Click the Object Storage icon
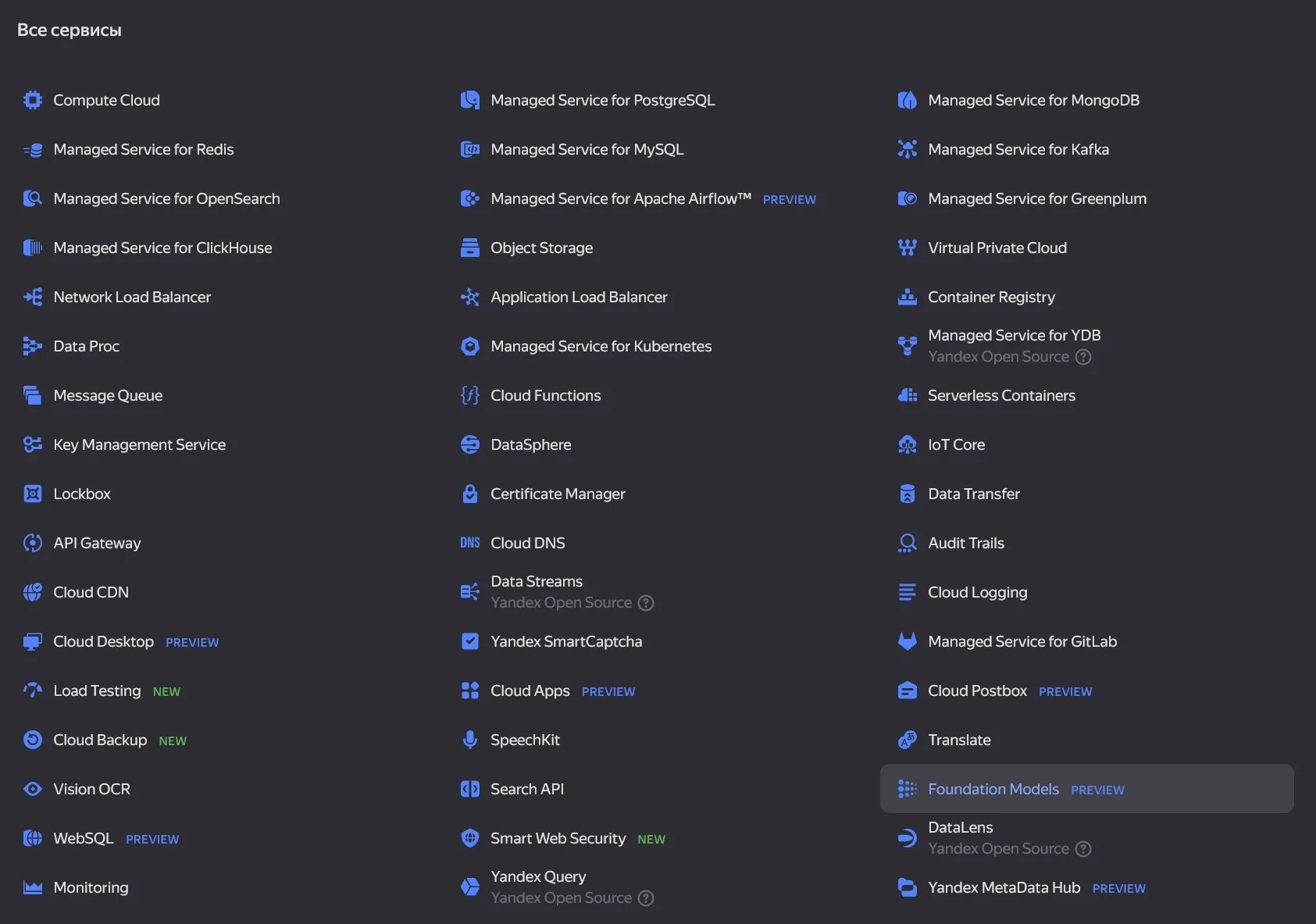 (470, 248)
